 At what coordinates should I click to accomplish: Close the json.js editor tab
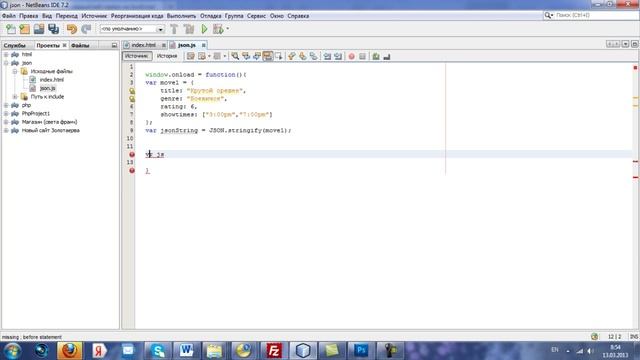point(203,45)
